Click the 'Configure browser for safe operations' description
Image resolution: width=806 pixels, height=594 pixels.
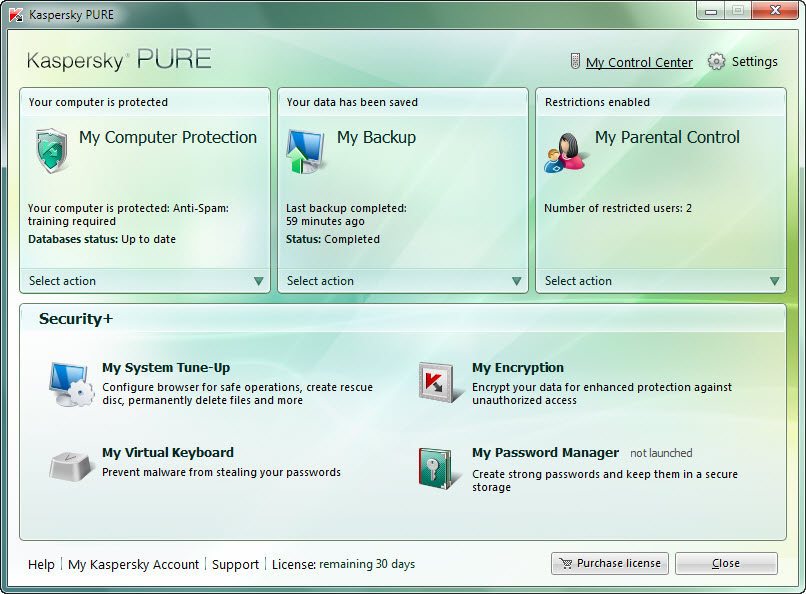tap(237, 394)
